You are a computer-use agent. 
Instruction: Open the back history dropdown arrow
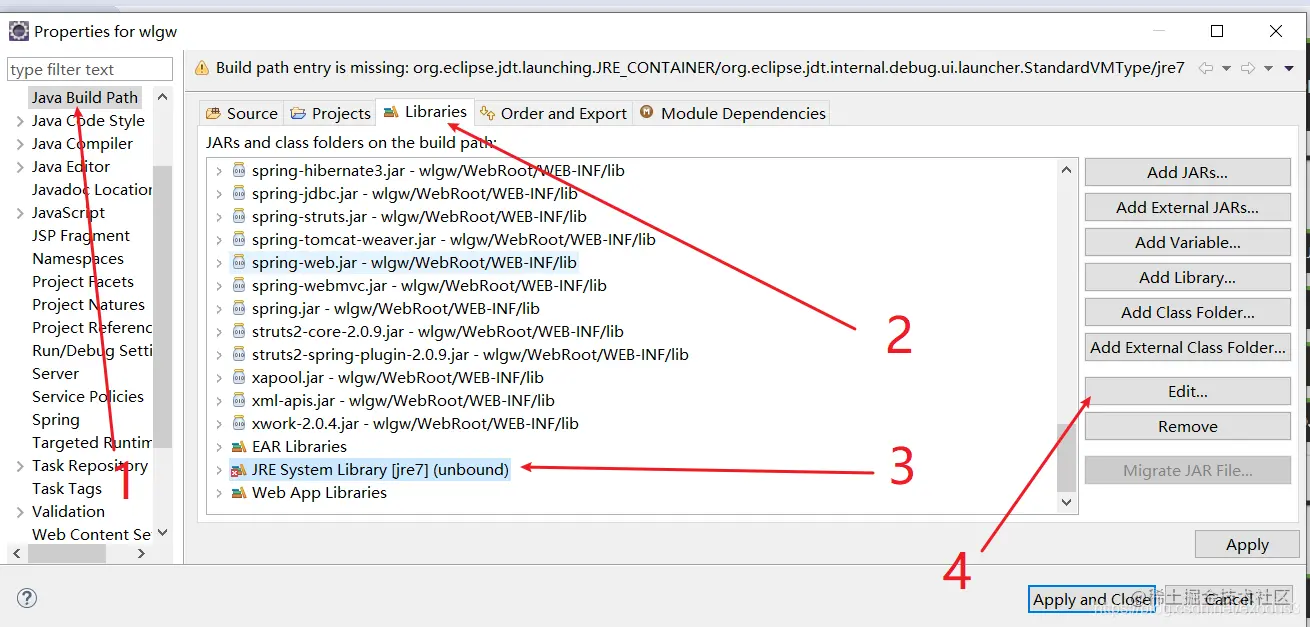1226,69
